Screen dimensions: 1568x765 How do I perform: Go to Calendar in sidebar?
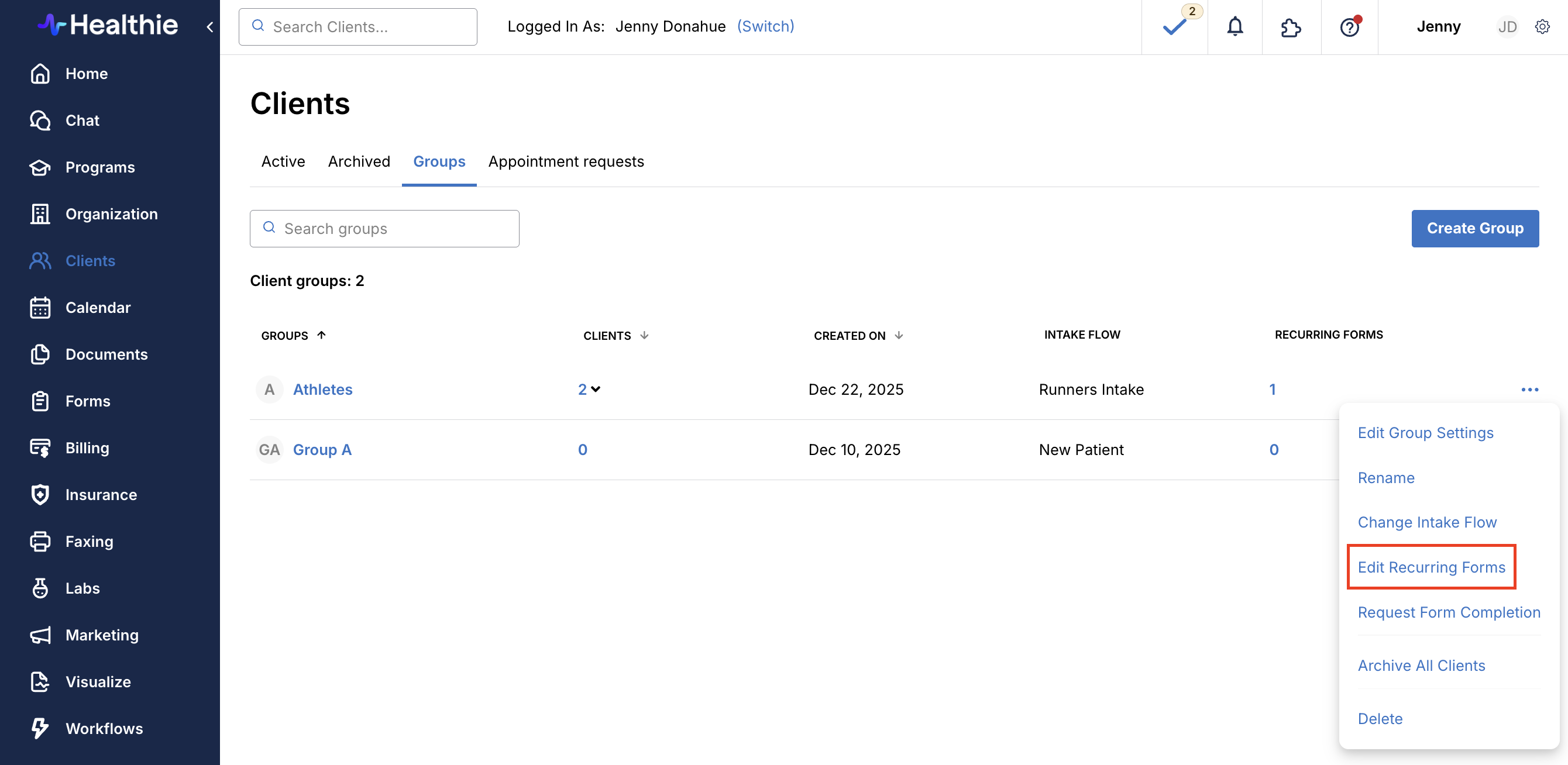click(x=97, y=307)
